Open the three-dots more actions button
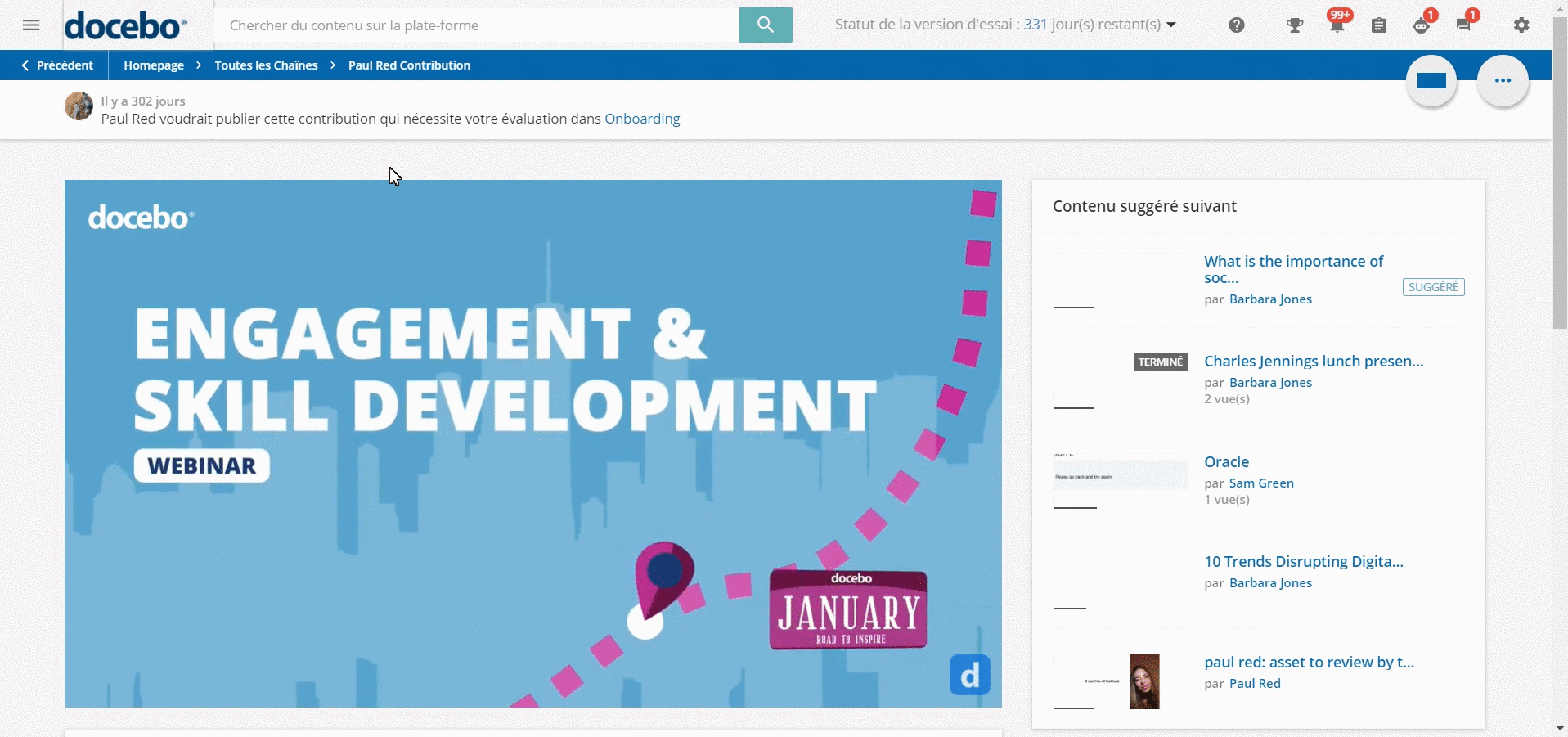 point(1502,80)
